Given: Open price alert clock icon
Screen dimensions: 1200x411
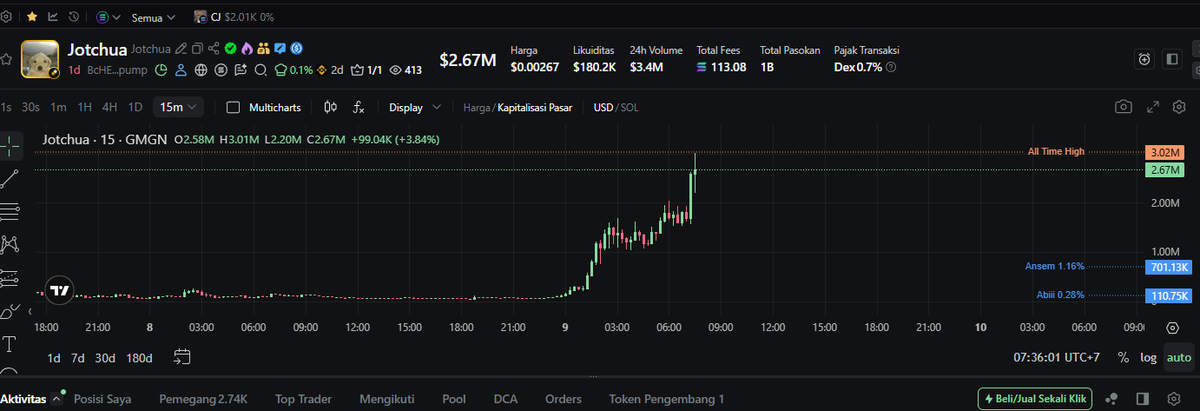Looking at the screenshot, I should [1145, 59].
